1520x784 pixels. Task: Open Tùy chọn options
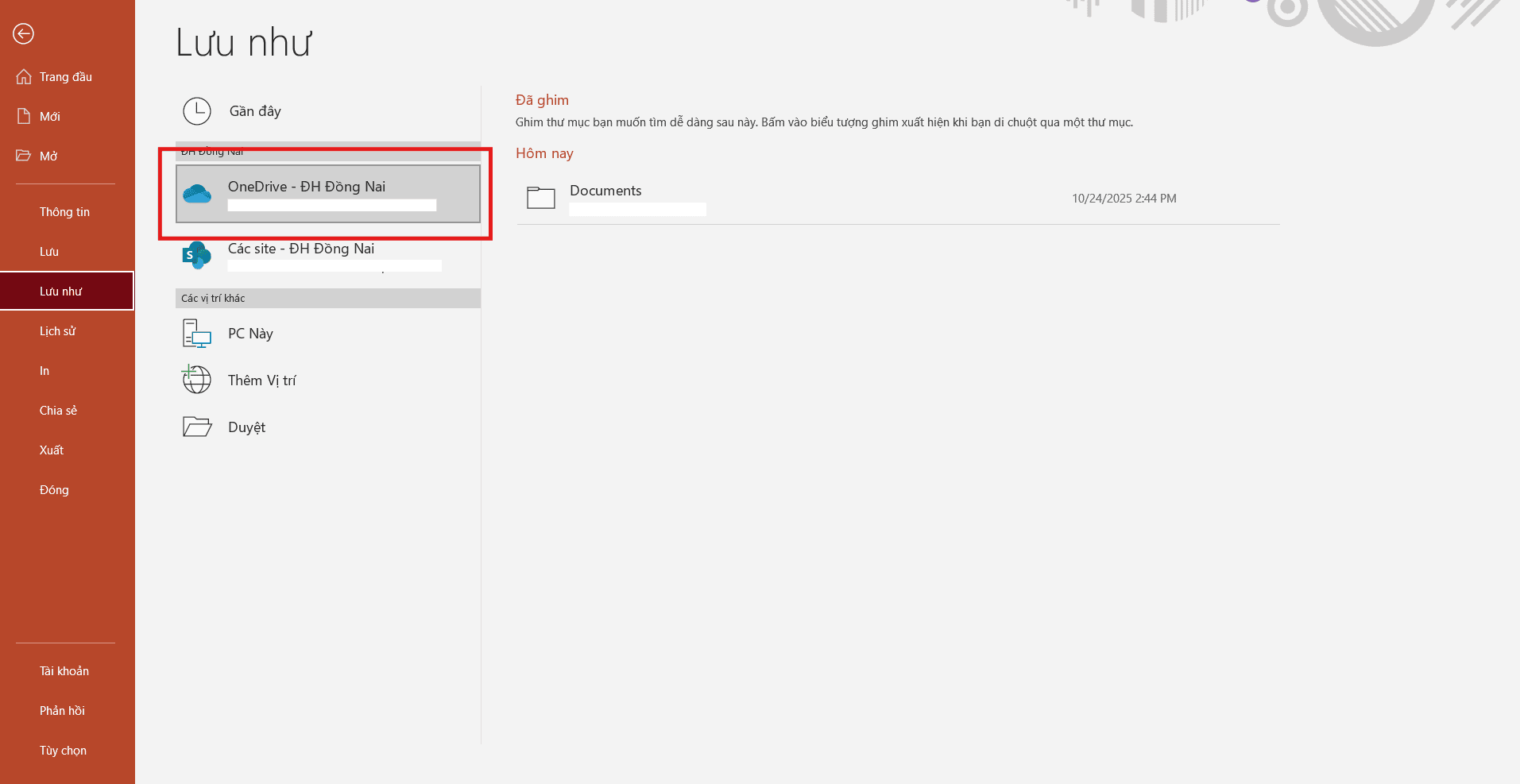click(63, 751)
